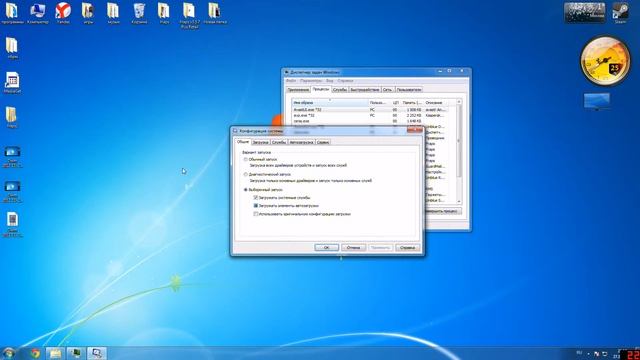The width and height of the screenshot is (640, 360).
Task: Click the process list scrollbar down arrow
Action: click(x=459, y=202)
